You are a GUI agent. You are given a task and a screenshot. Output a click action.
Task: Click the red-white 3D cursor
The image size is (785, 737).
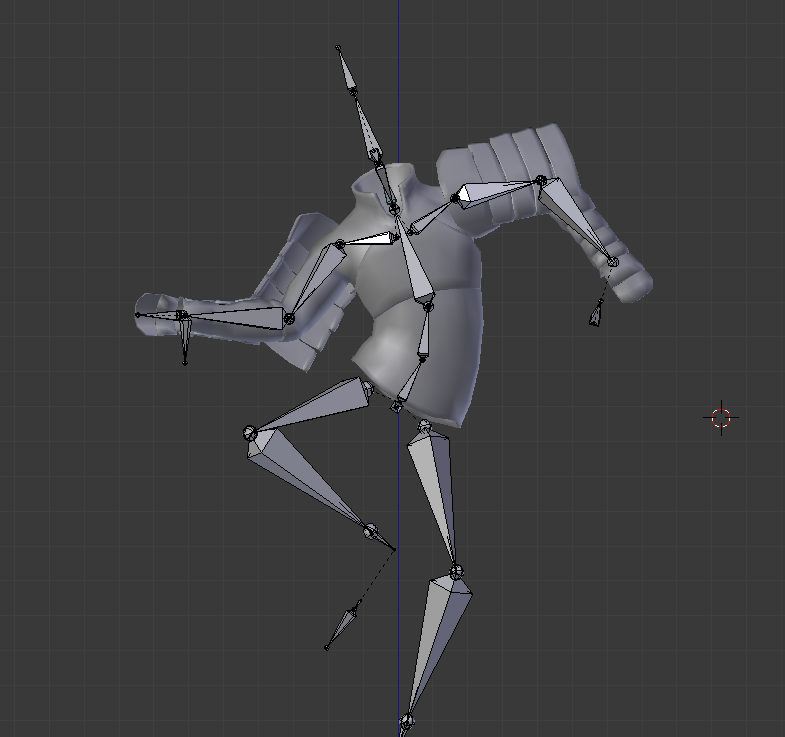(x=721, y=418)
